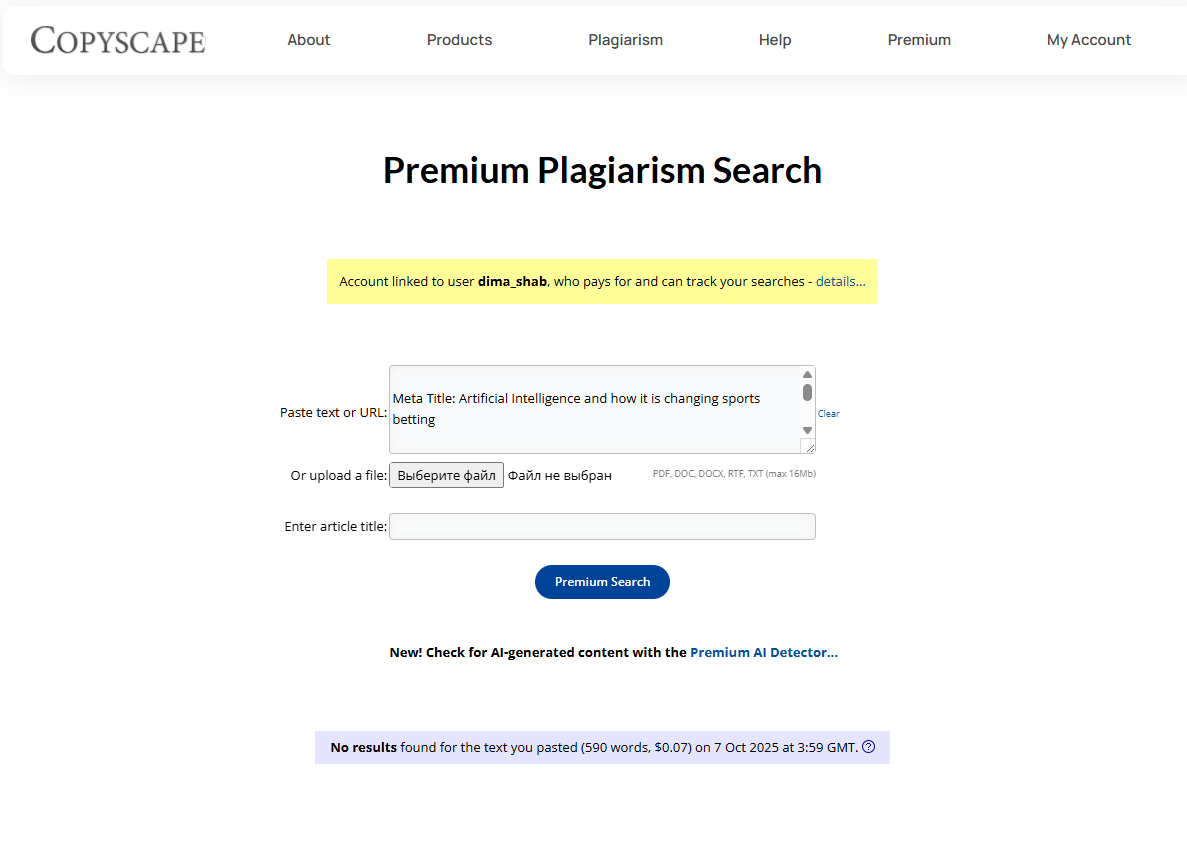The height and width of the screenshot is (855, 1187).
Task: Click into the Enter article title field
Action: pos(602,527)
